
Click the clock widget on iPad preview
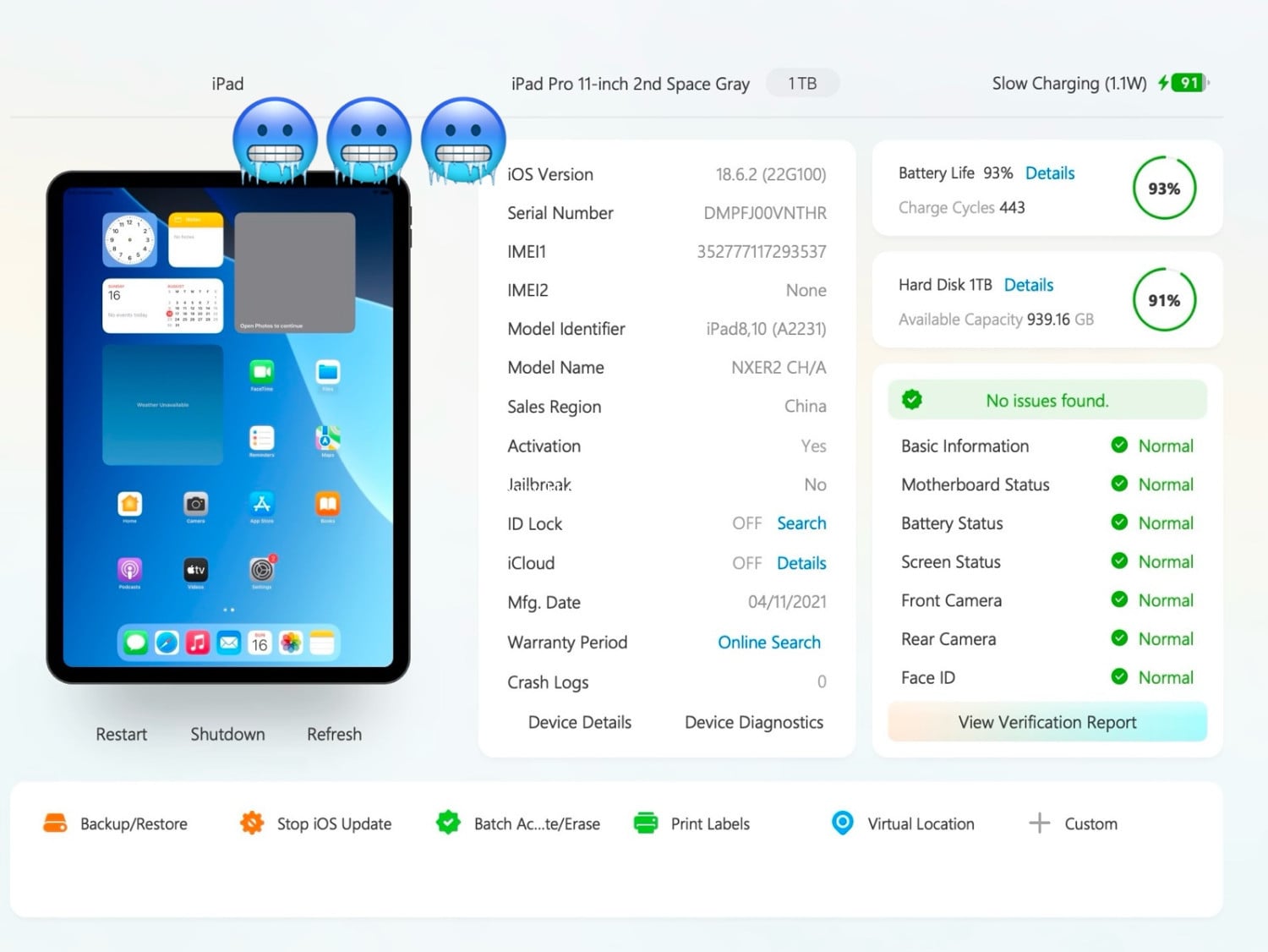tap(130, 239)
